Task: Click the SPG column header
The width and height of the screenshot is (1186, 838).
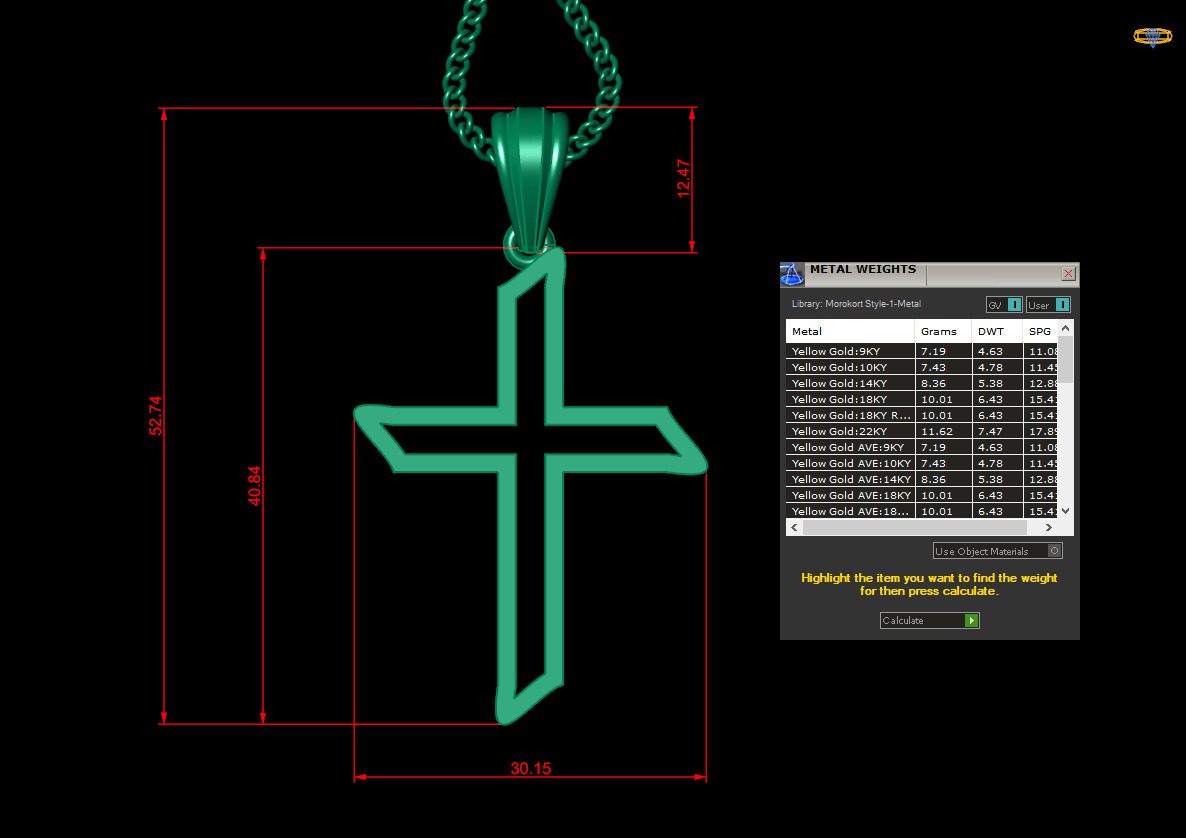Action: pyautogui.click(x=1040, y=331)
